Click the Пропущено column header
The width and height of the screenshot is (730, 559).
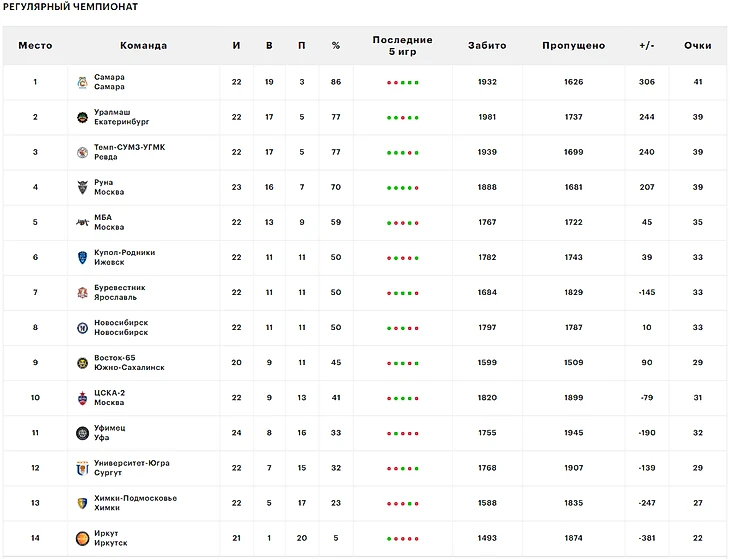tap(573, 46)
